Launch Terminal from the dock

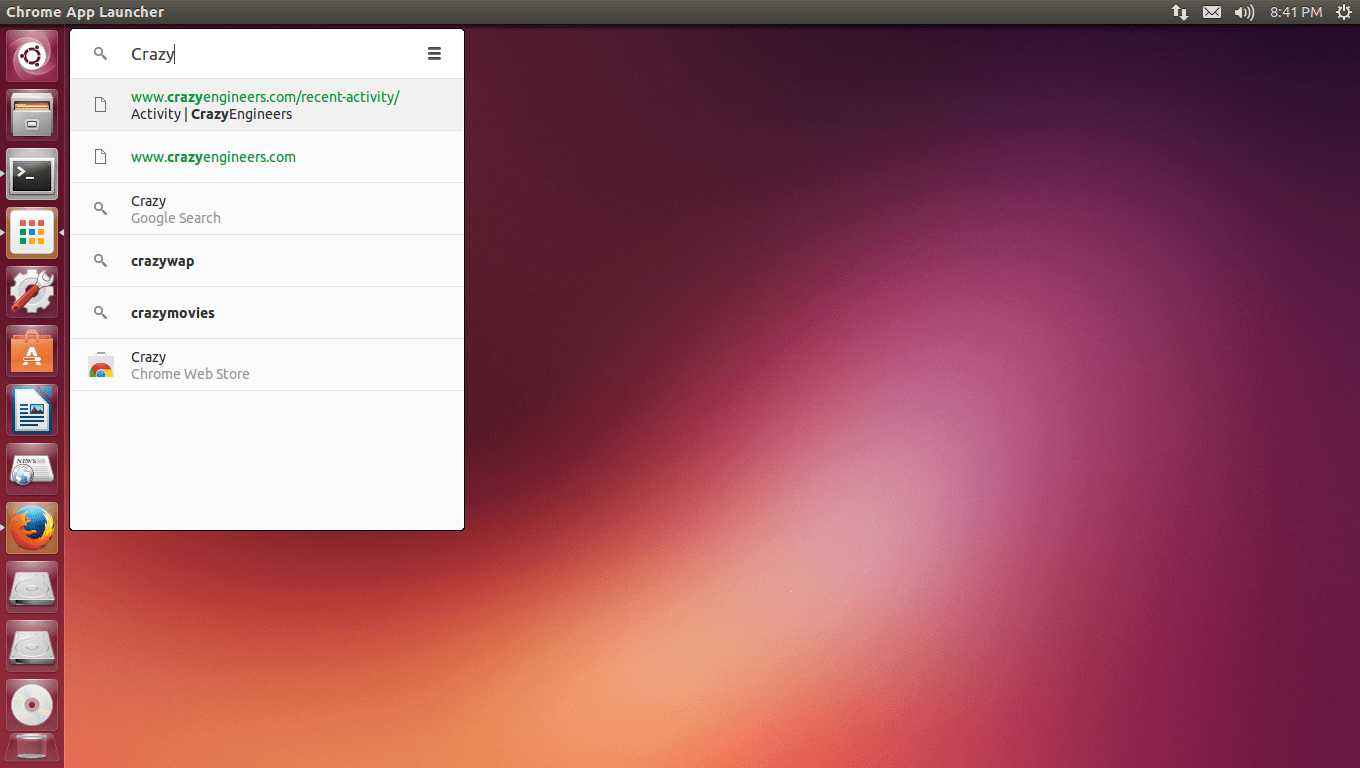32,174
